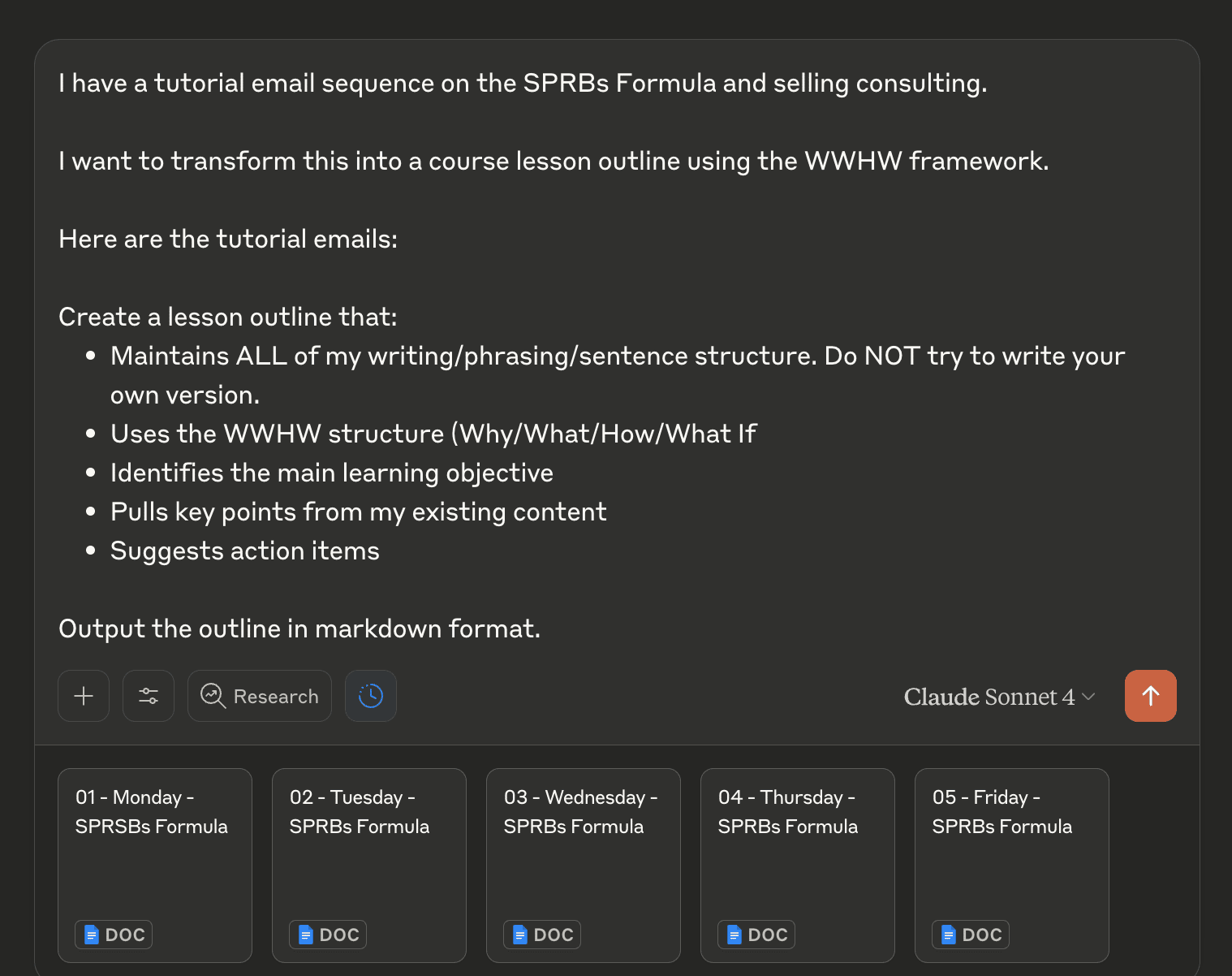Click the DOC badge on the Tuesday file
Screen dimensions: 1232x976
(328, 935)
